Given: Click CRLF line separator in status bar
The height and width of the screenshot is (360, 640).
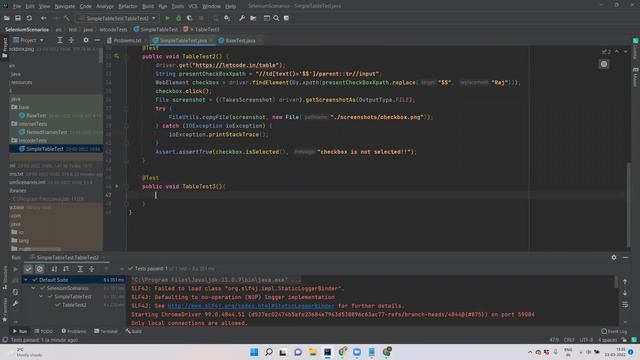Looking at the screenshot, I should point(569,340).
